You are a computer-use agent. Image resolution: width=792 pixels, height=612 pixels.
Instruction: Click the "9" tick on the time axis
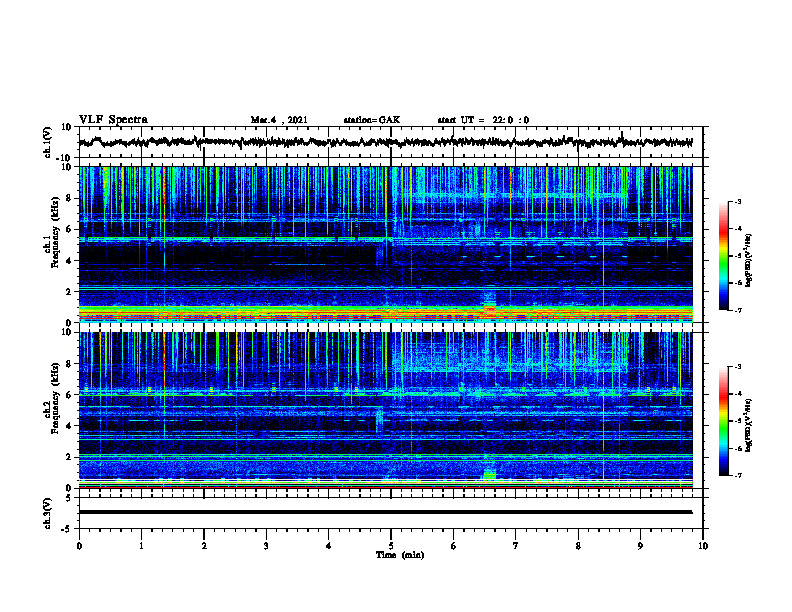click(x=640, y=546)
